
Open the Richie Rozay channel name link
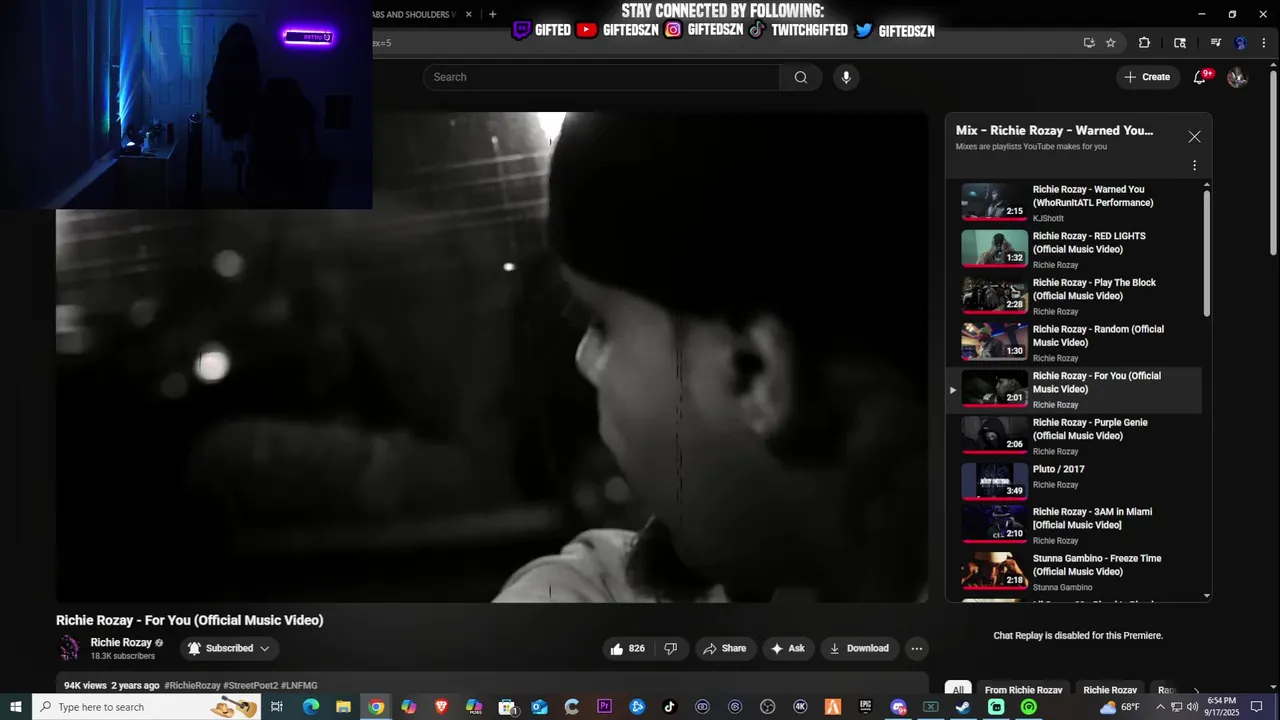[x=121, y=643]
